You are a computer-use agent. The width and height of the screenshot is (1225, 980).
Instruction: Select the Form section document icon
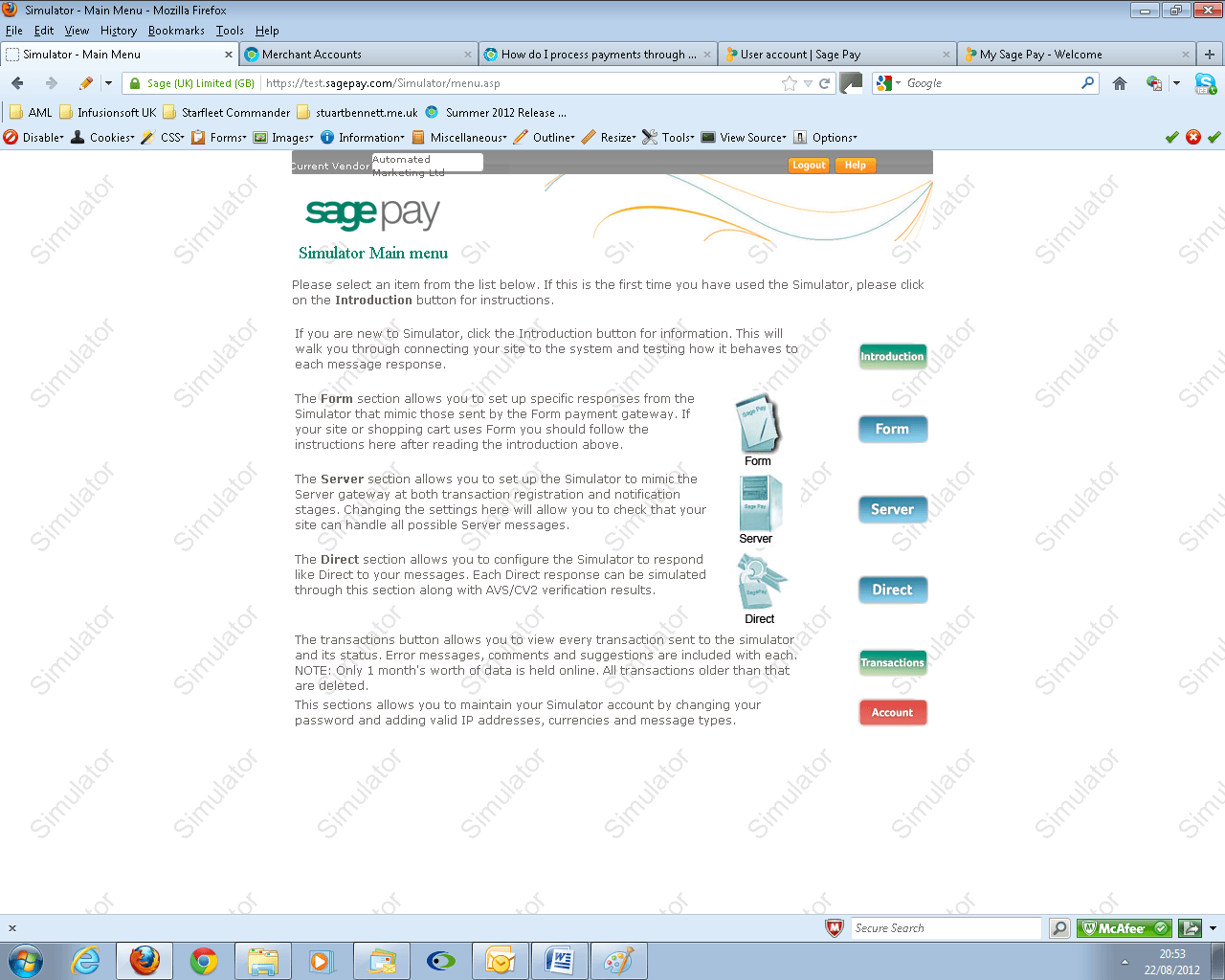pos(757,423)
